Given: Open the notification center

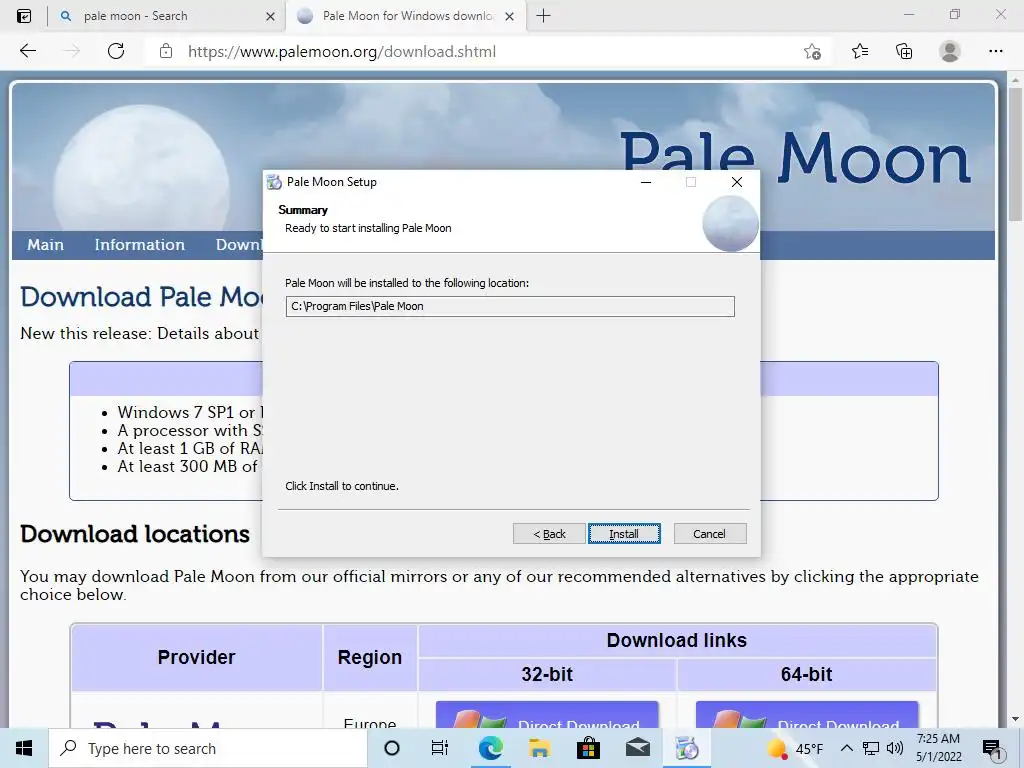Looking at the screenshot, I should [x=993, y=748].
